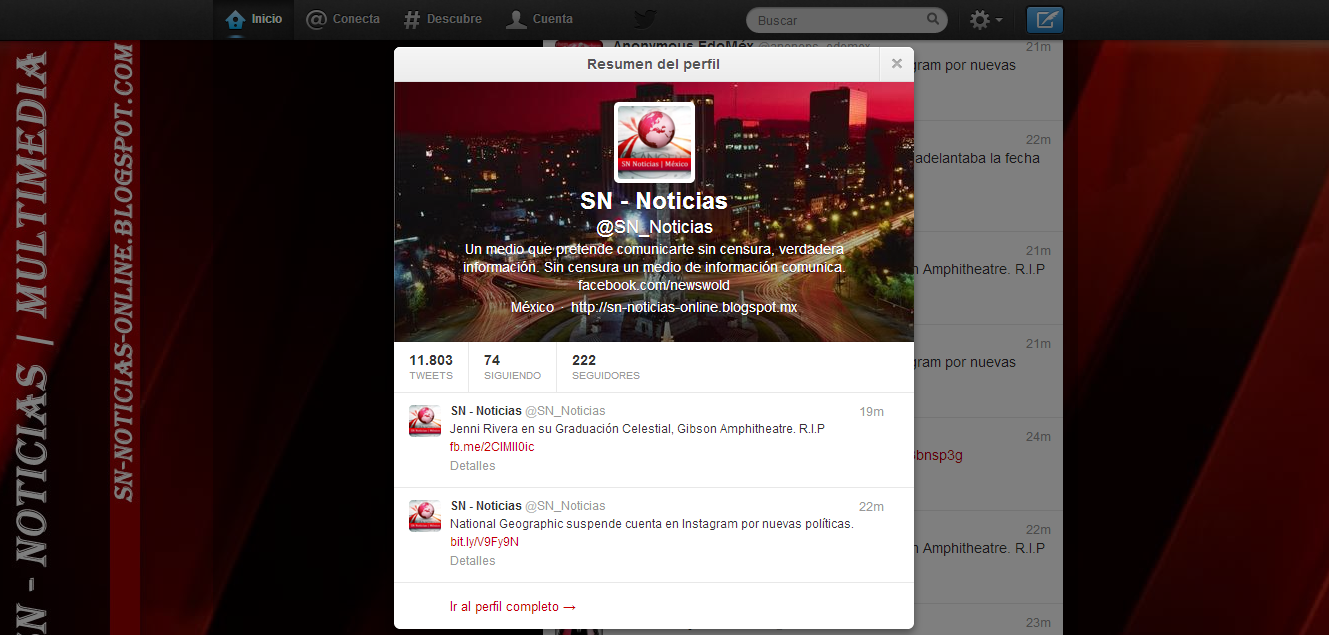
Task: Open the bit.ly/V9Fy9N link
Action: (x=484, y=542)
